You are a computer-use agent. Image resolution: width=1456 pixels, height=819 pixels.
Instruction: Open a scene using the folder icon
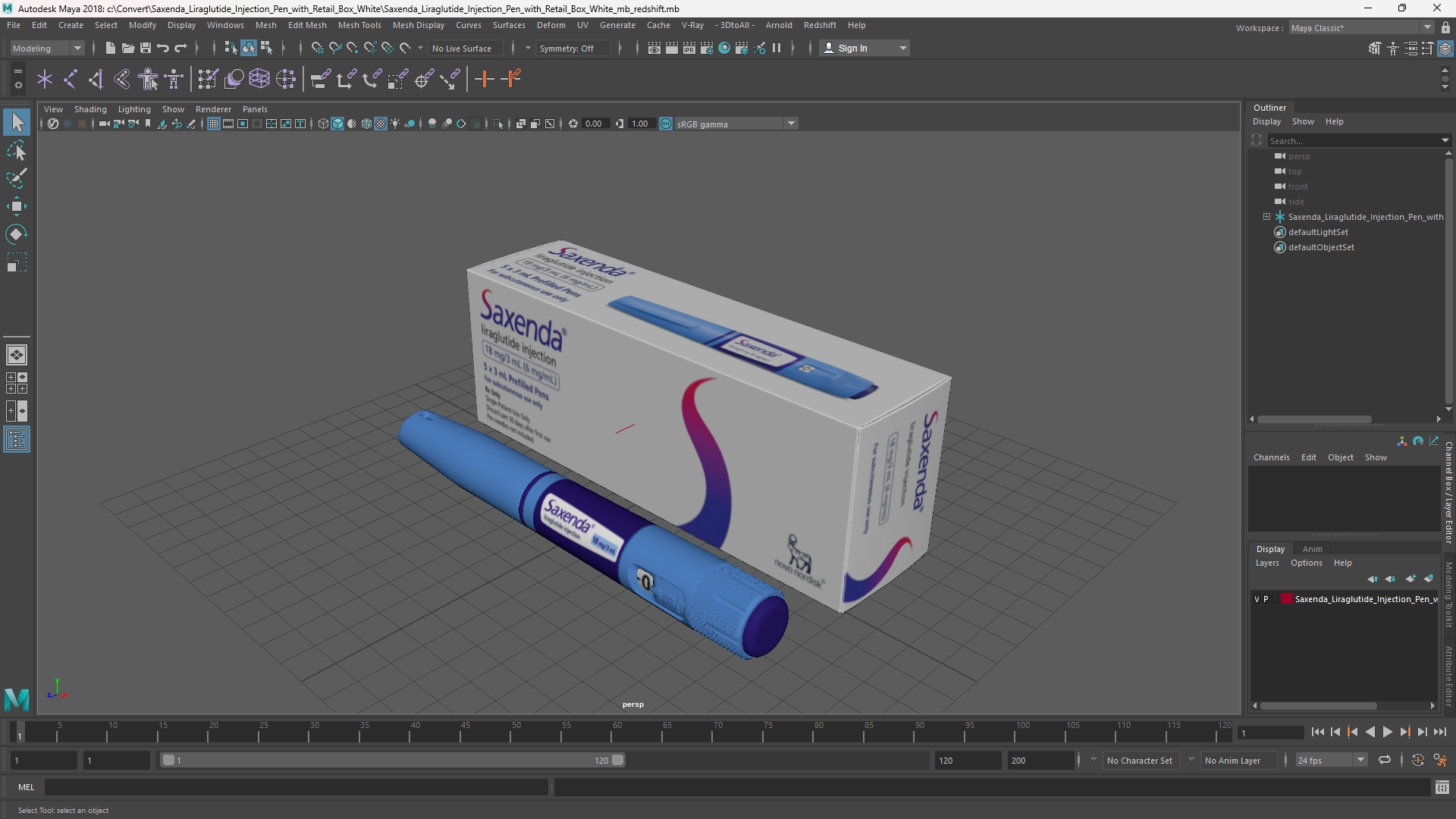128,48
